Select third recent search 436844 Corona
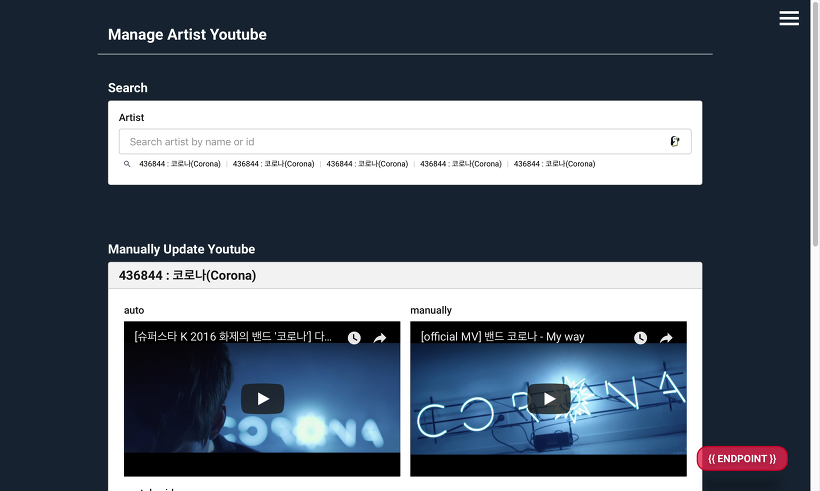This screenshot has height=491, width=820. (367, 164)
